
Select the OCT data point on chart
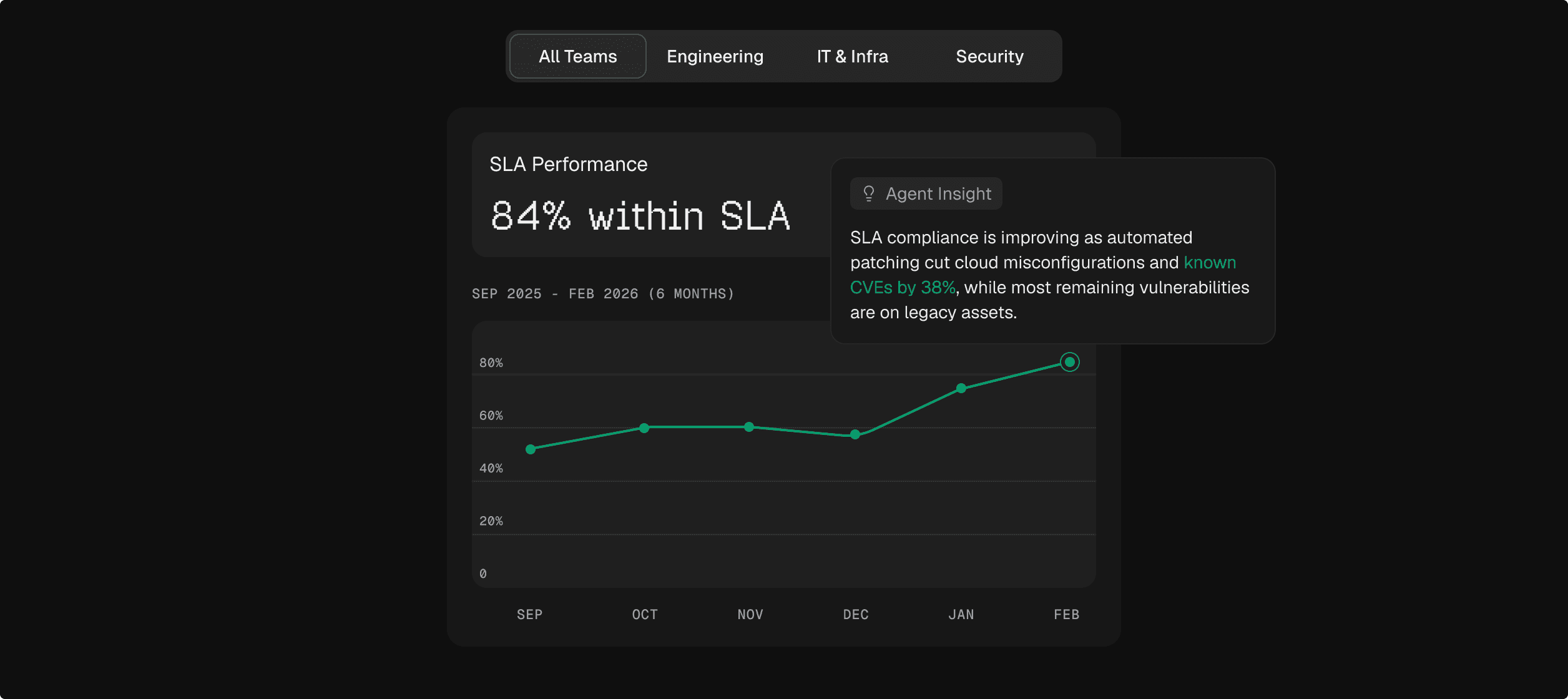coord(644,428)
